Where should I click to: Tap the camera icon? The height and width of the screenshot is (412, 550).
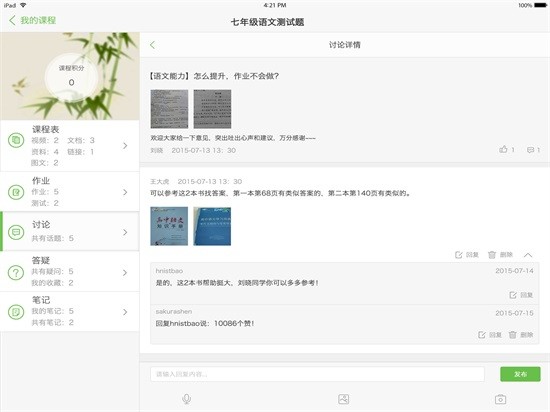500,399
